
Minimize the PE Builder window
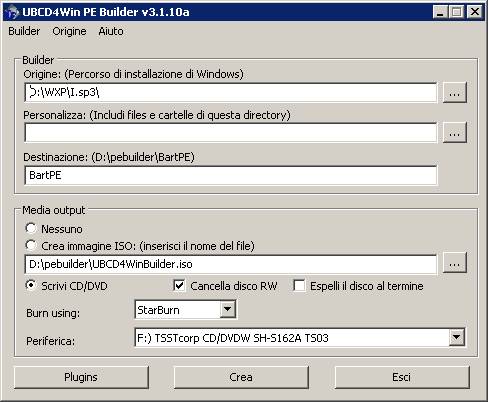click(x=440, y=12)
